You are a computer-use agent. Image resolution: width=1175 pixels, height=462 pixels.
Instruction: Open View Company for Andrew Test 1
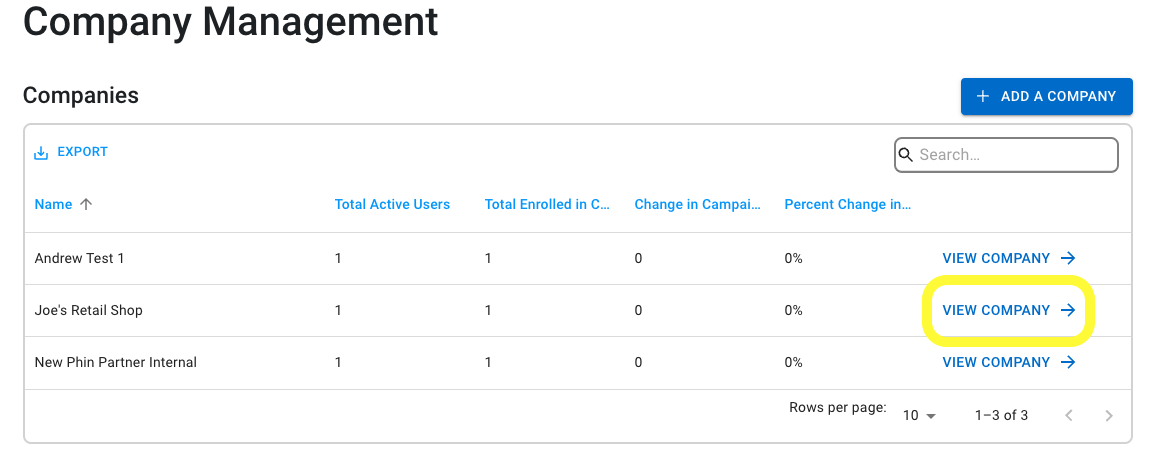pos(1009,258)
